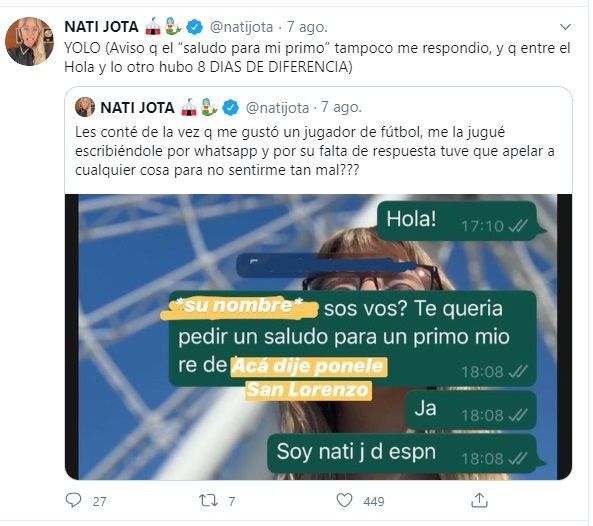Viewport: 593px width, 526px height.
Task: Click circus tent emoji beside main NATI JOTA
Action: click(x=153, y=27)
